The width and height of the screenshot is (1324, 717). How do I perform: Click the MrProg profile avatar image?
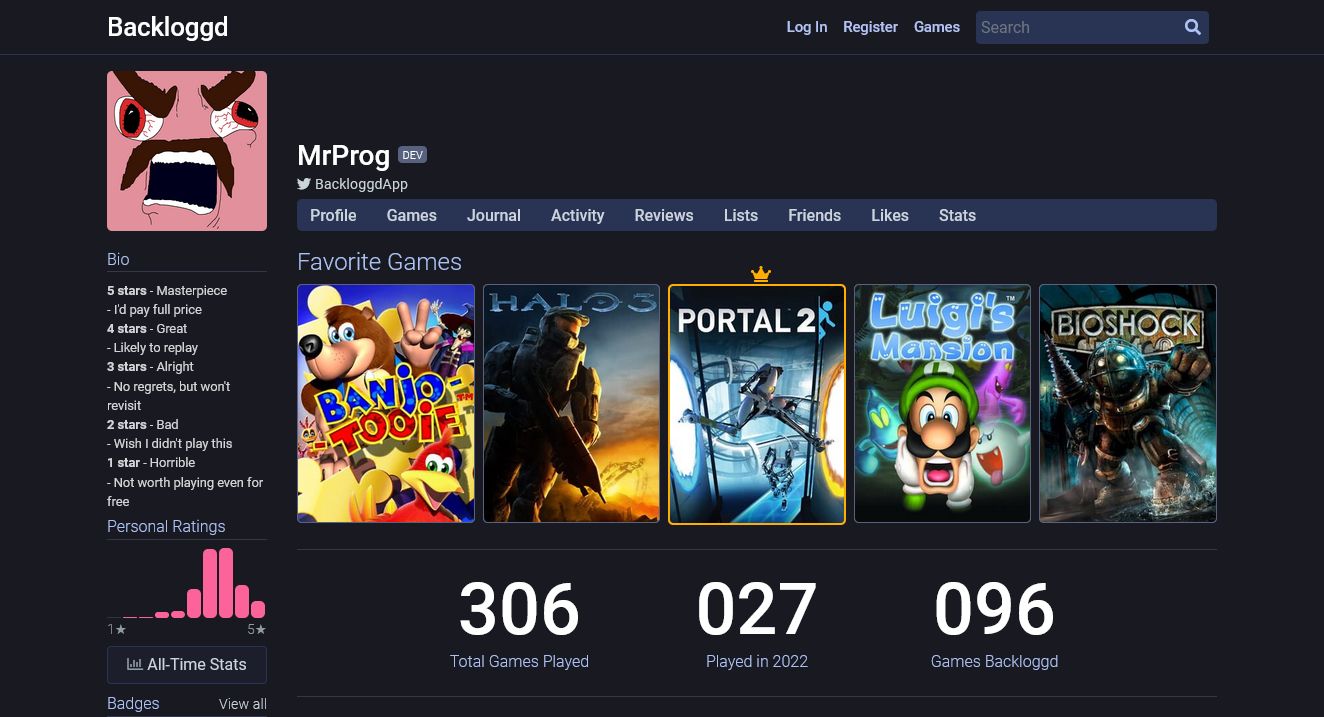point(187,151)
